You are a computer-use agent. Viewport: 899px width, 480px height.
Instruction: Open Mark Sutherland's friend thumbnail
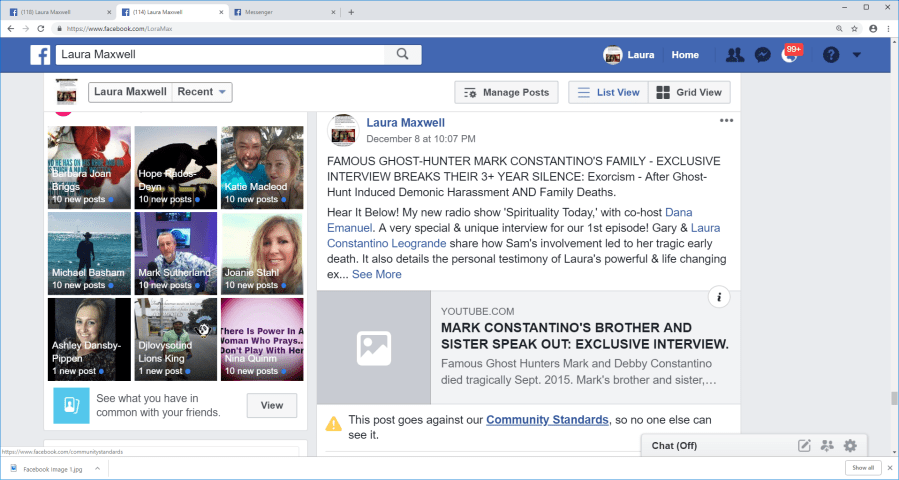pos(175,253)
